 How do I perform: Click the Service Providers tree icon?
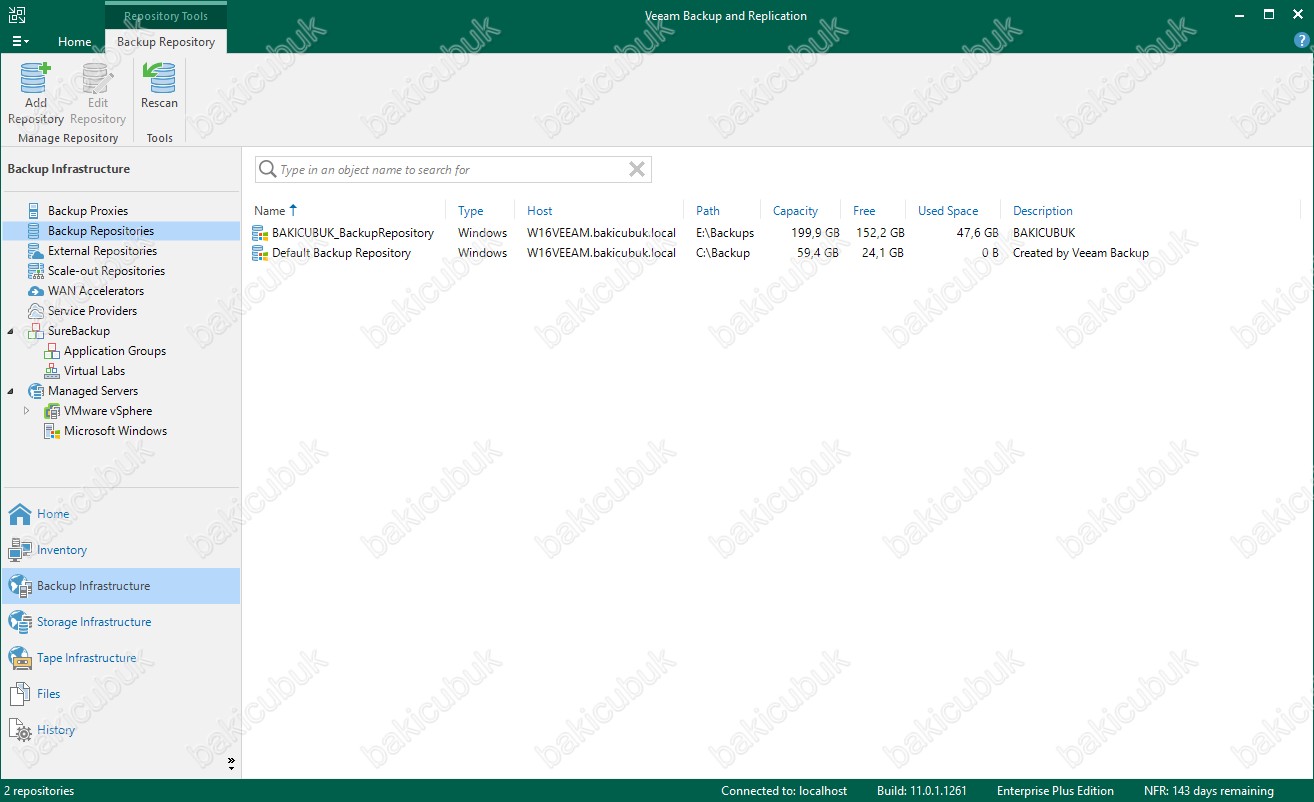point(36,311)
